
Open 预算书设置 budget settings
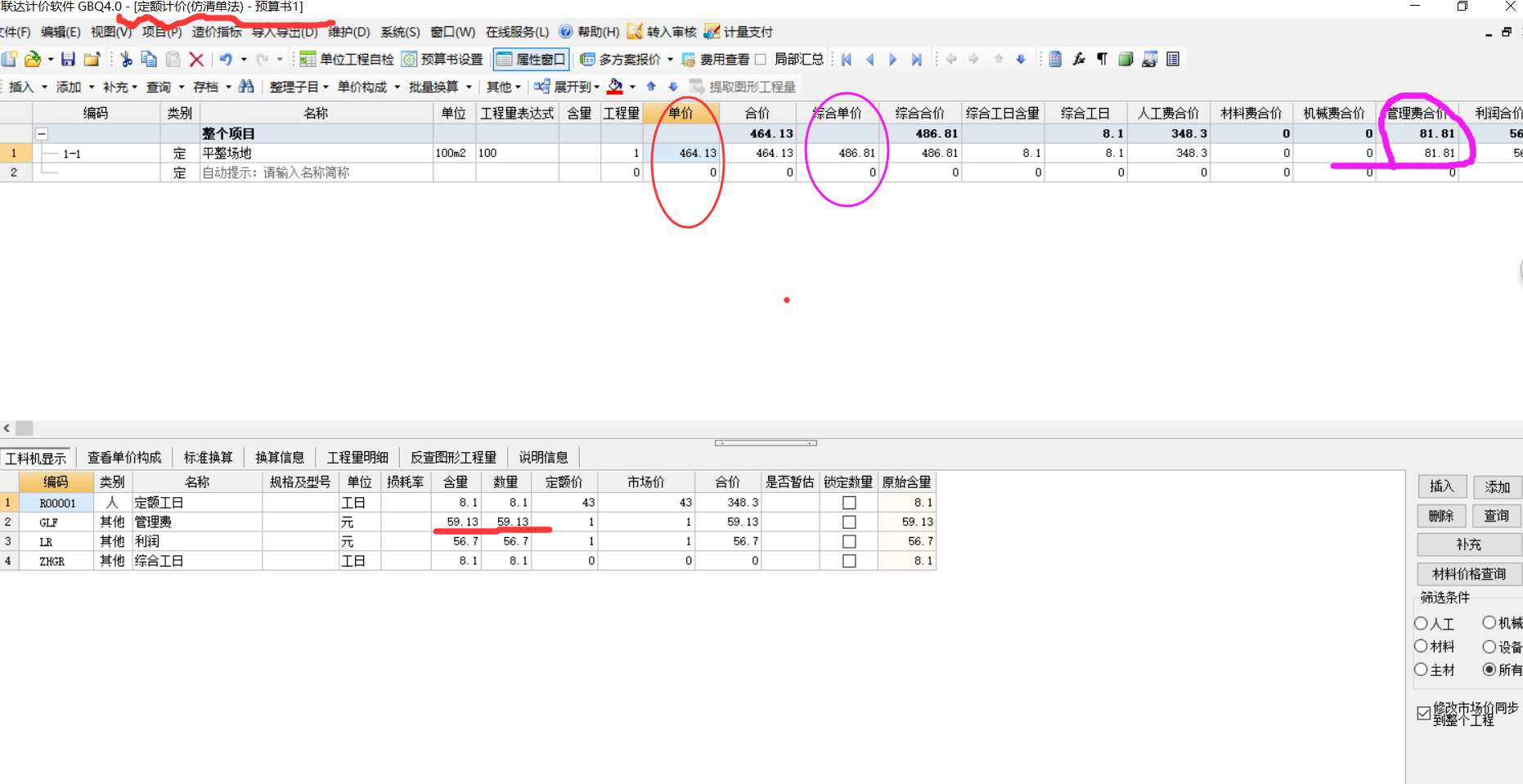[443, 59]
